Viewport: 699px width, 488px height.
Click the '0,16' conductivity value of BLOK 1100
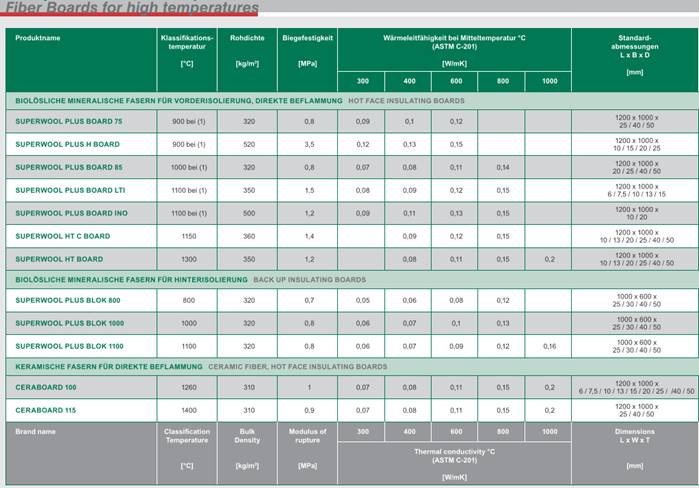(549, 346)
